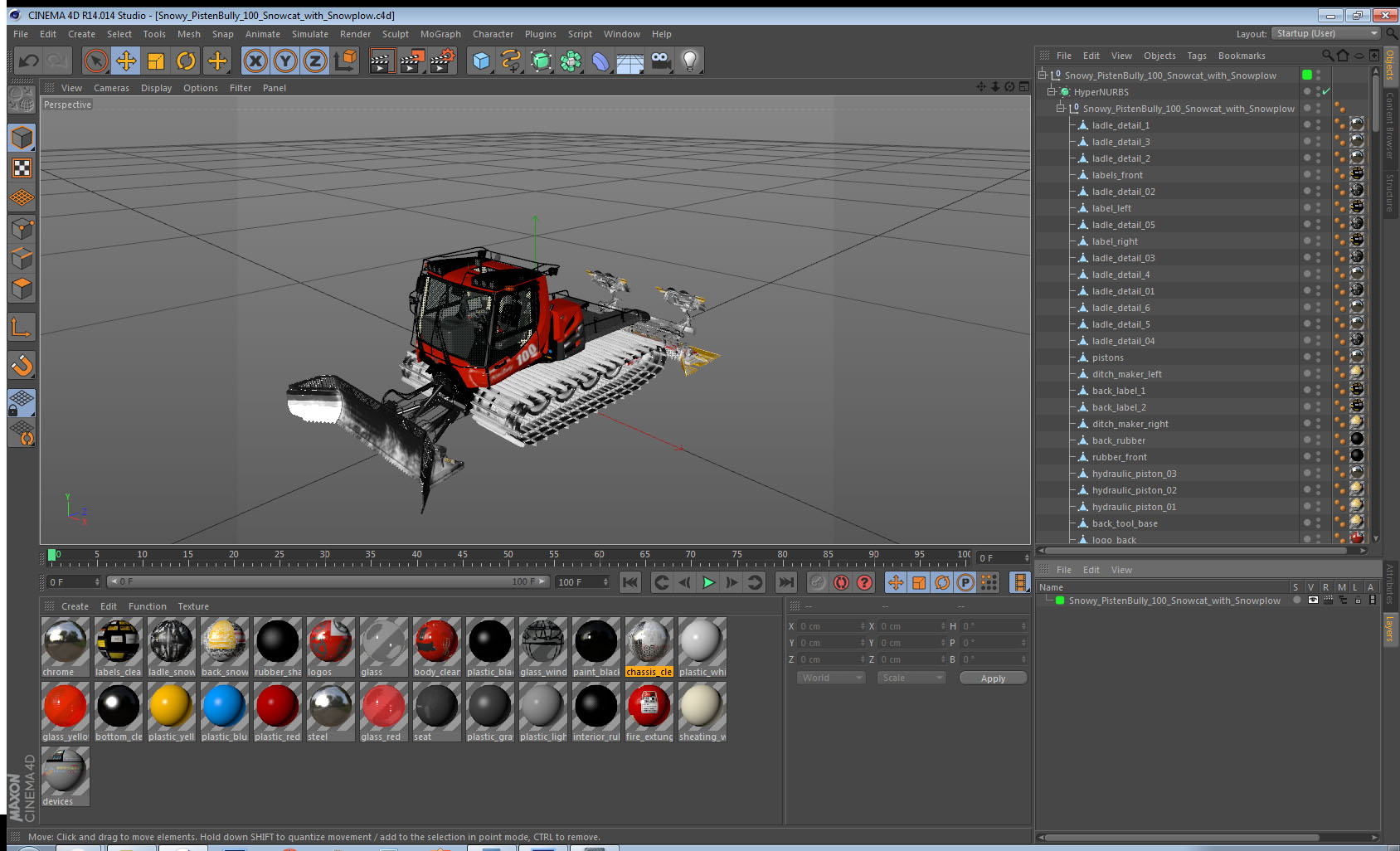Open the Sculpt menu
The width and height of the screenshot is (1400, 851).
[395, 34]
